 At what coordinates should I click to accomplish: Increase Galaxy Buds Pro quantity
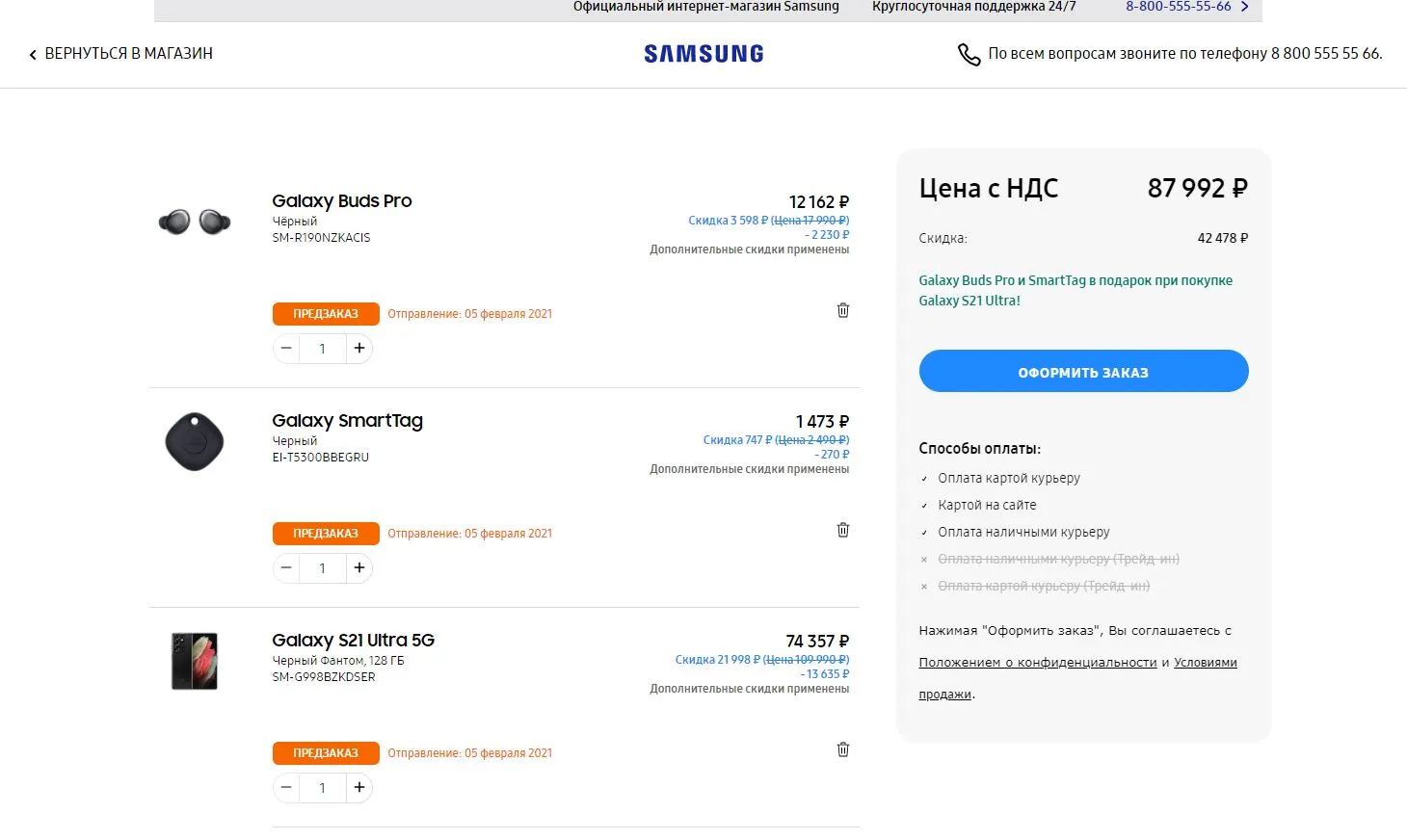(359, 348)
